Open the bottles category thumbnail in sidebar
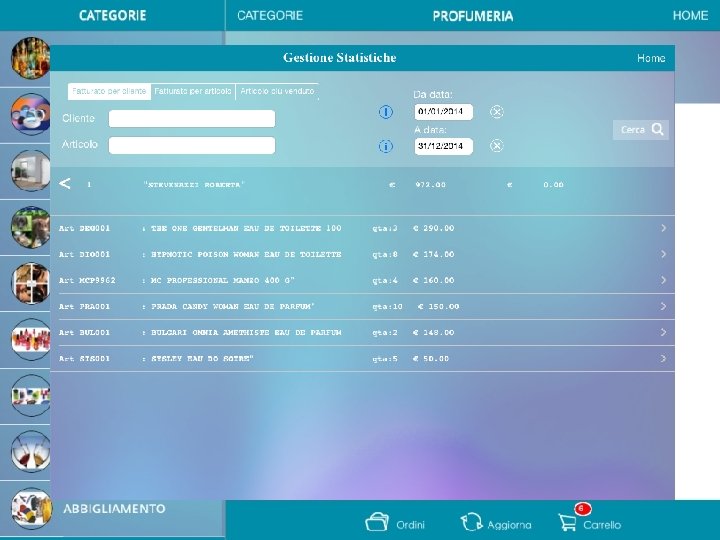 tap(30, 58)
